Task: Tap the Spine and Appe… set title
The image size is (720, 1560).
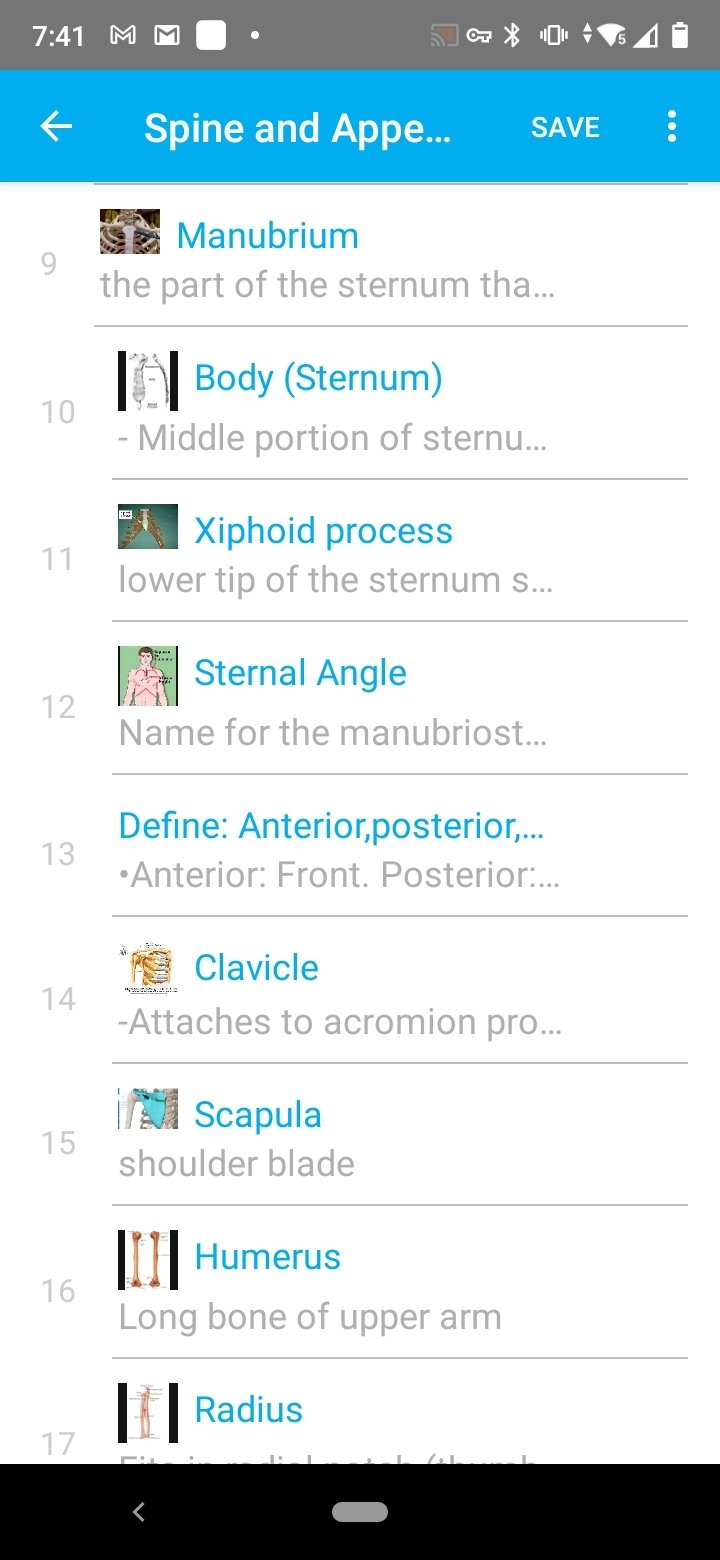Action: click(298, 128)
